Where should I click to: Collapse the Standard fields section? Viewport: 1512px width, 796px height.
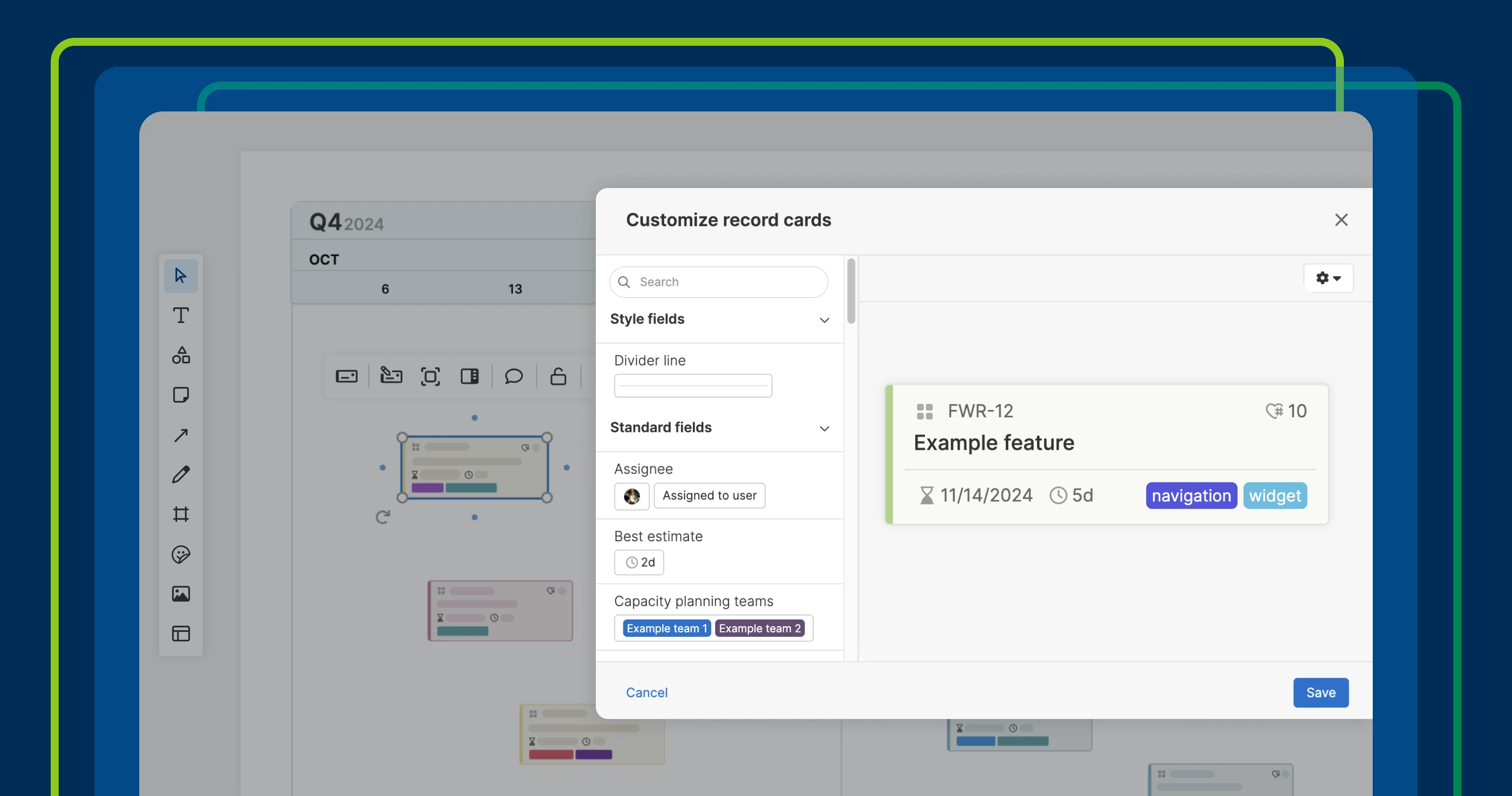pos(824,428)
